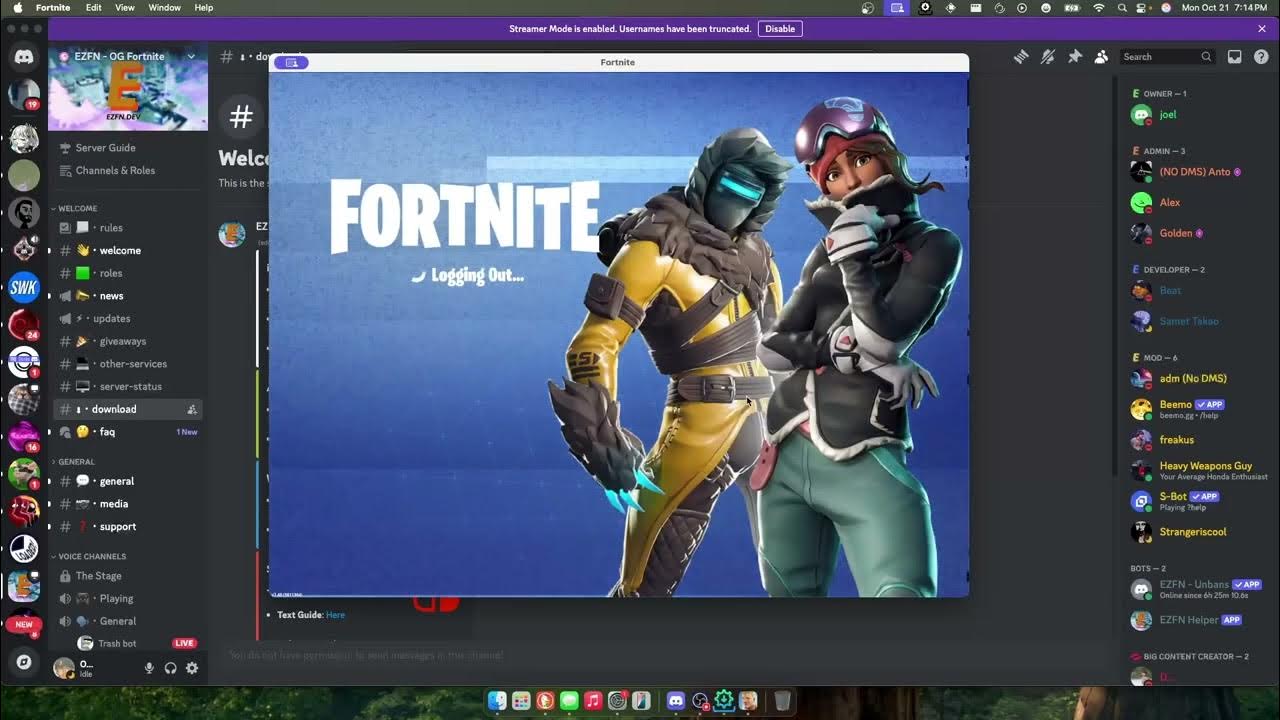Open the support channel
Viewport: 1280px width, 720px height.
tap(128, 527)
